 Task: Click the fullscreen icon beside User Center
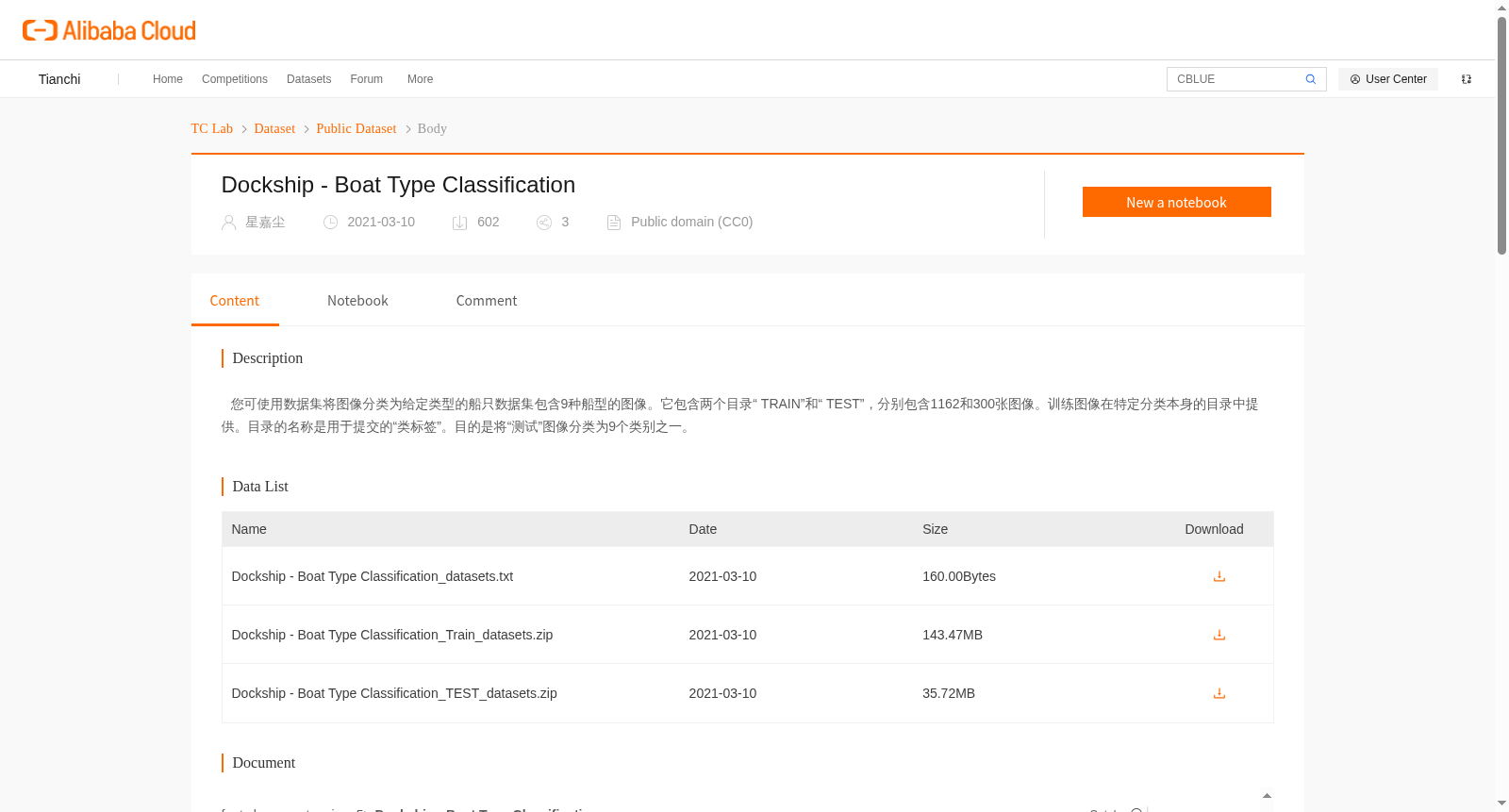(x=1467, y=79)
